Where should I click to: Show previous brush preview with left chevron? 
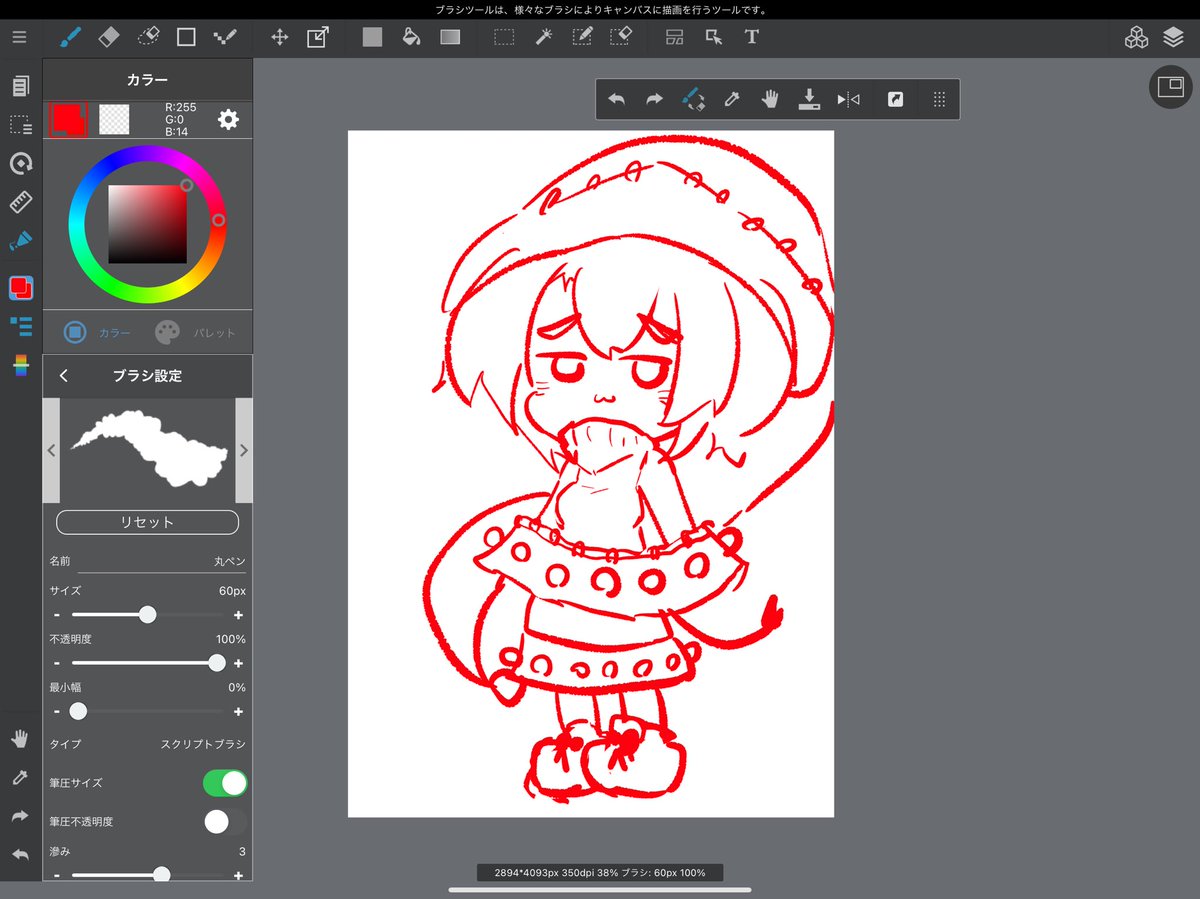point(52,450)
